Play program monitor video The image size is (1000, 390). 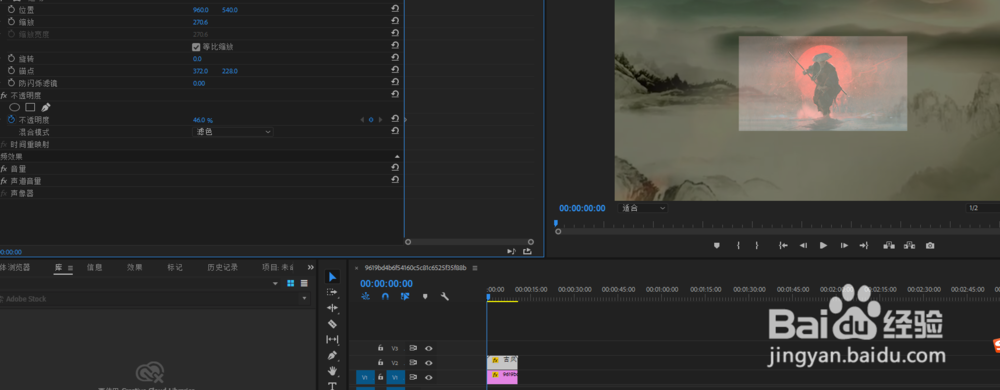[823, 245]
